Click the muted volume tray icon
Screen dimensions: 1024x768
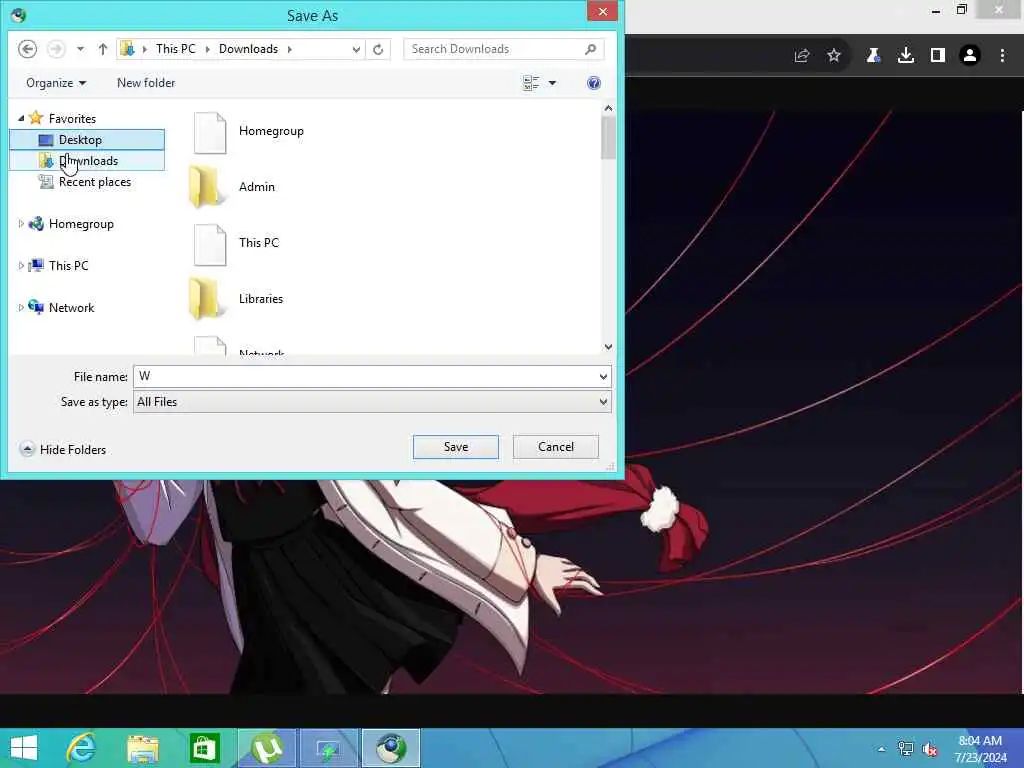pos(931,749)
